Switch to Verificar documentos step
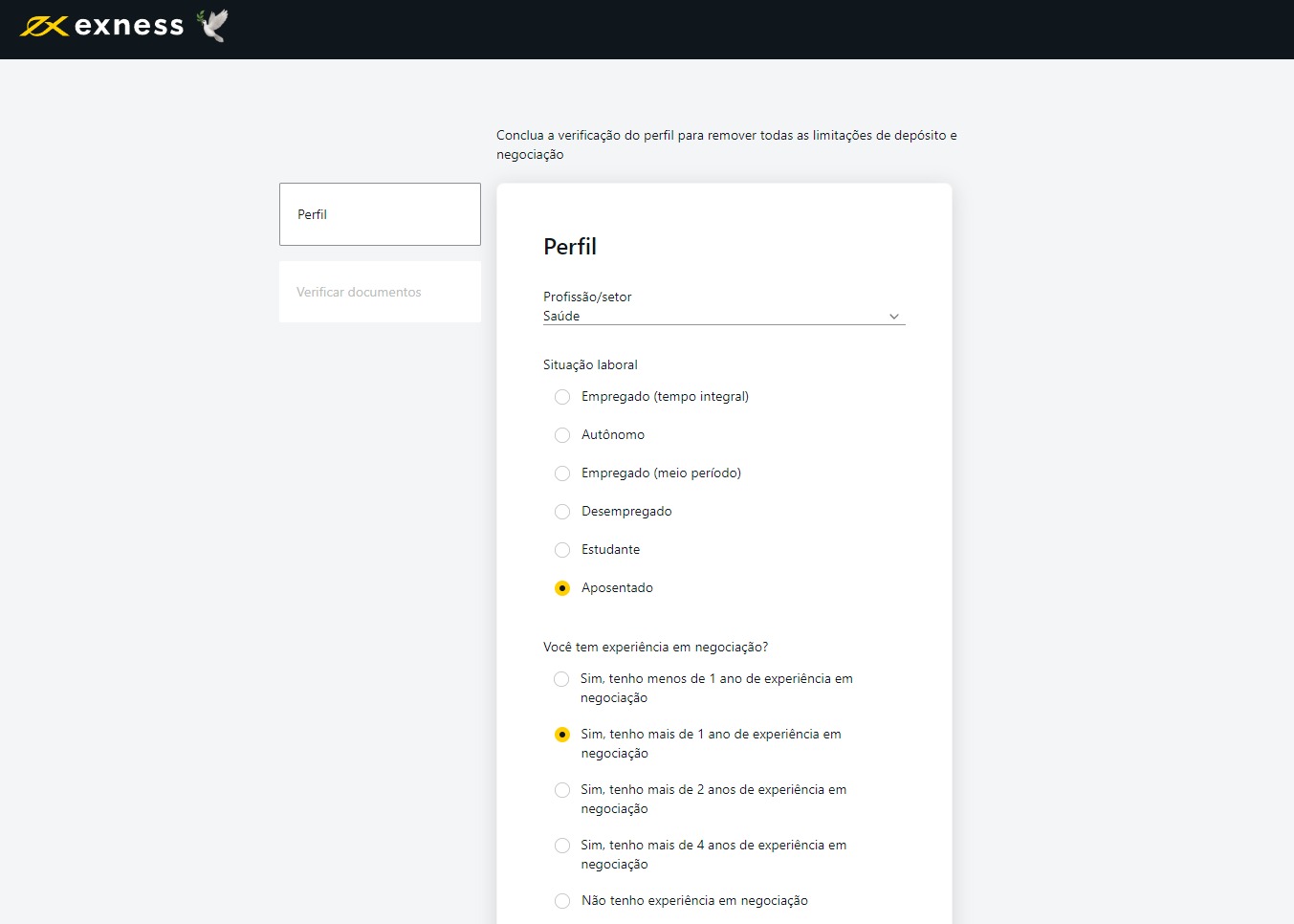The width and height of the screenshot is (1294, 924). 380,292
